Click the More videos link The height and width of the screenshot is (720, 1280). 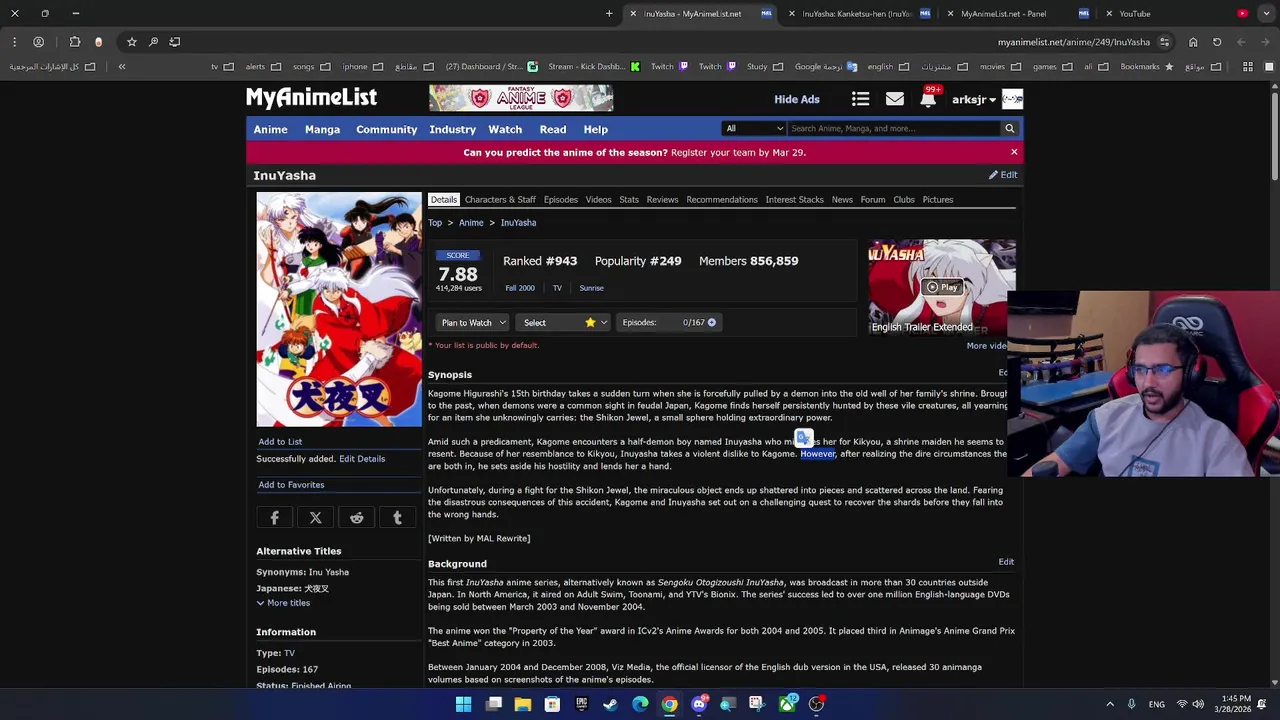point(988,346)
